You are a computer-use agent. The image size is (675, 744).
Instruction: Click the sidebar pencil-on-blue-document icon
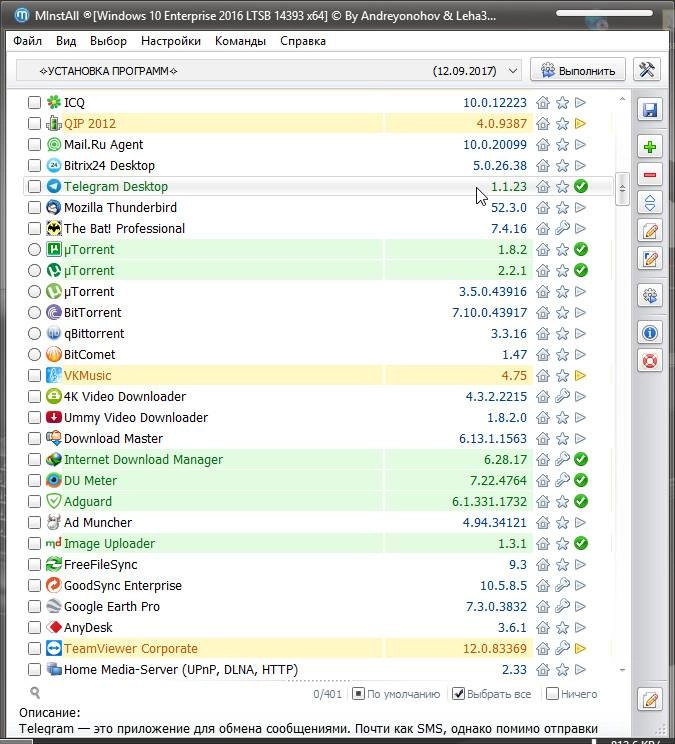tap(649, 259)
